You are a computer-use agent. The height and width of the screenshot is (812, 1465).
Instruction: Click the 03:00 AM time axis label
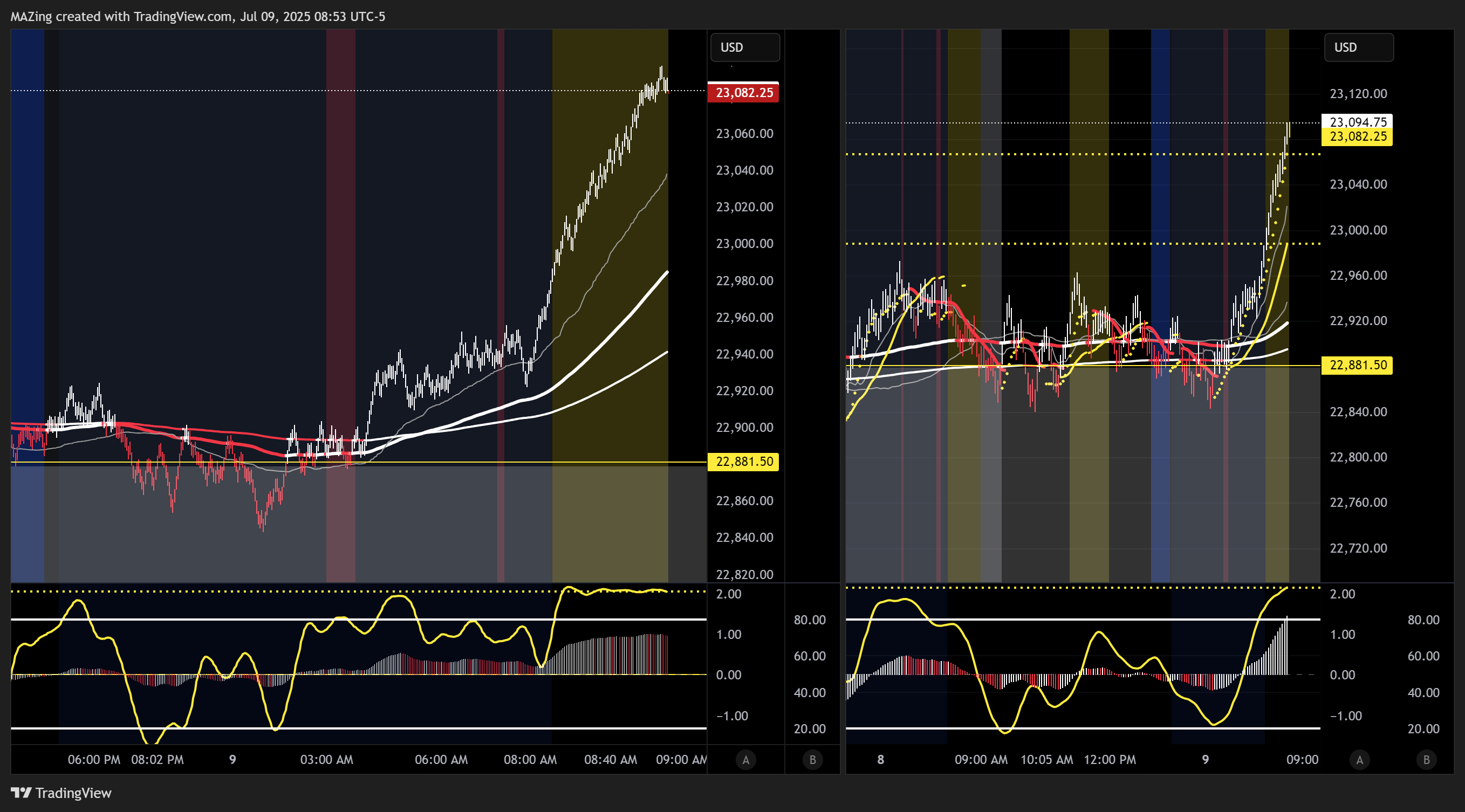coord(326,760)
